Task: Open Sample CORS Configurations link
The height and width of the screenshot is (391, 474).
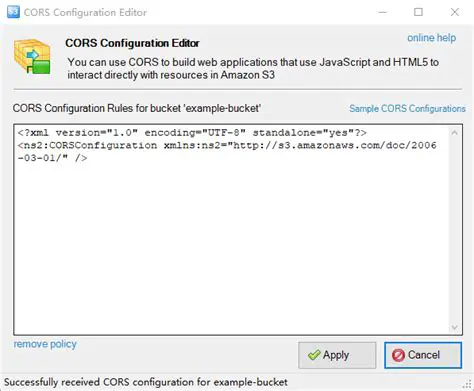Action: pos(407,109)
